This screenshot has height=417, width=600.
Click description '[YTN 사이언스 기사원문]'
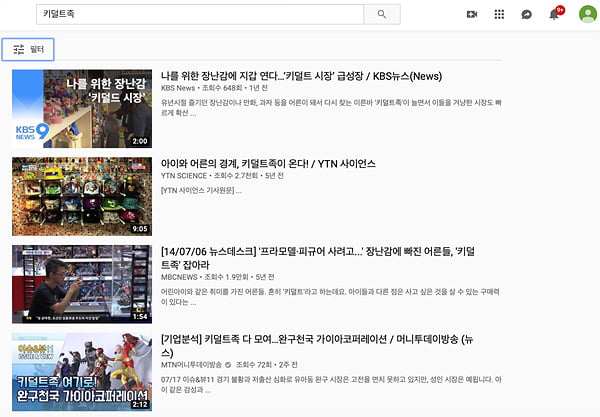(x=201, y=191)
